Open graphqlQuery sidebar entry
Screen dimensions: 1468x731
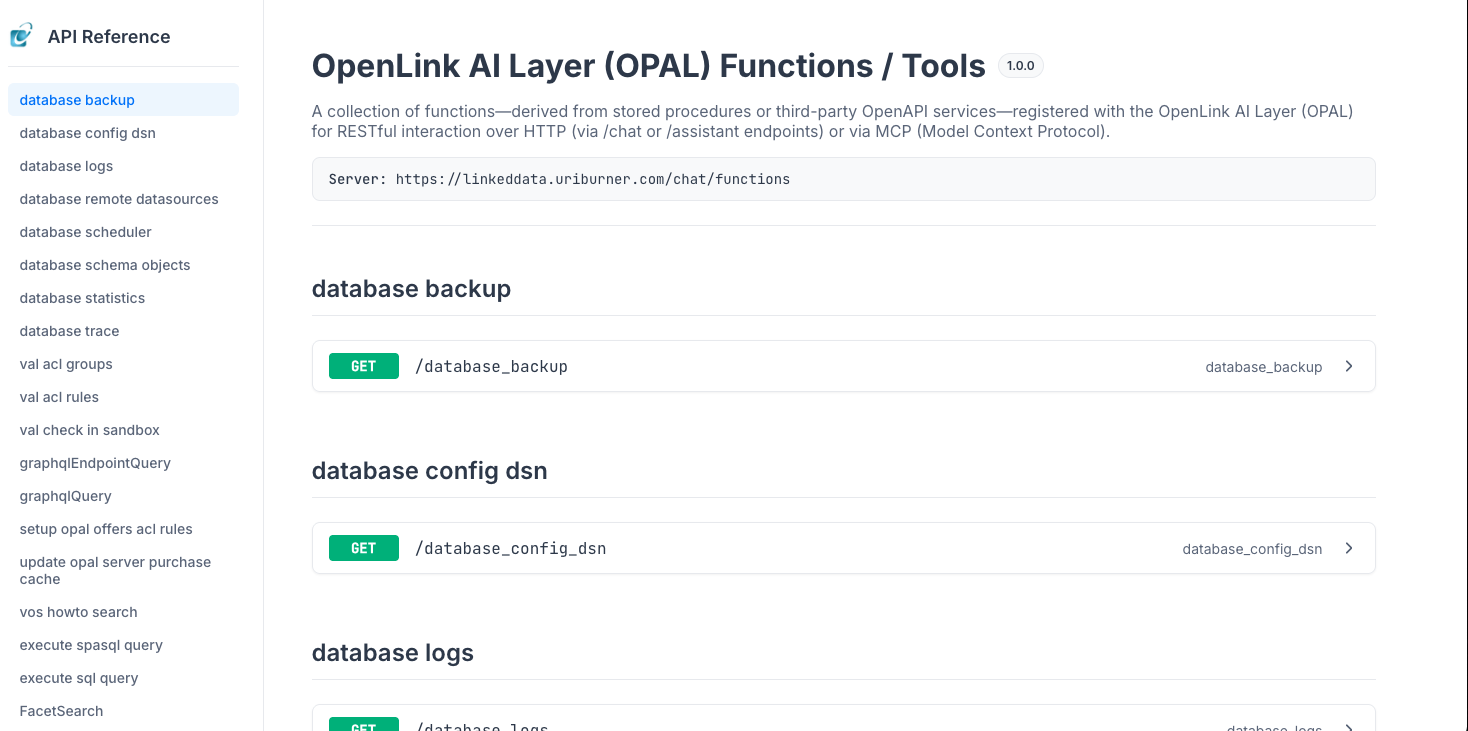coord(123,496)
